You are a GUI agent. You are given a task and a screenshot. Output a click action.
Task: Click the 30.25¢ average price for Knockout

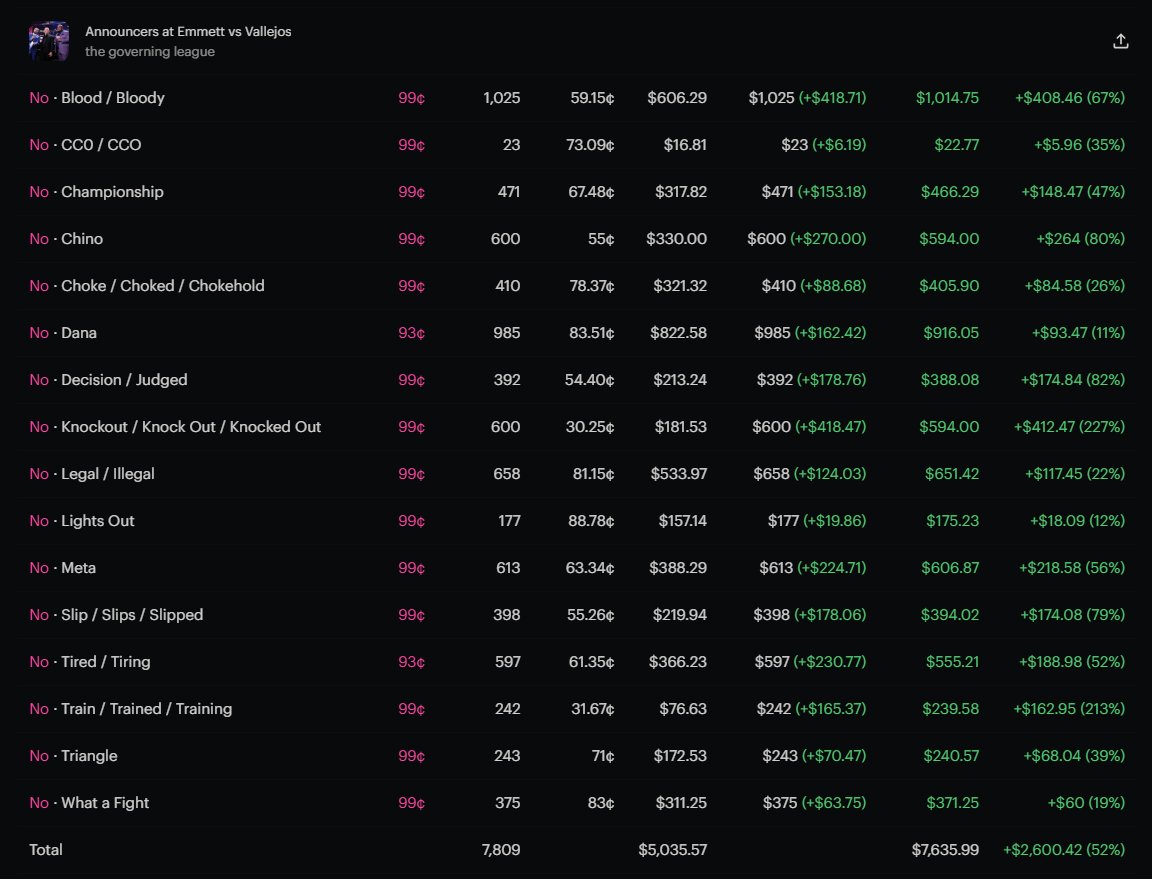coord(590,427)
